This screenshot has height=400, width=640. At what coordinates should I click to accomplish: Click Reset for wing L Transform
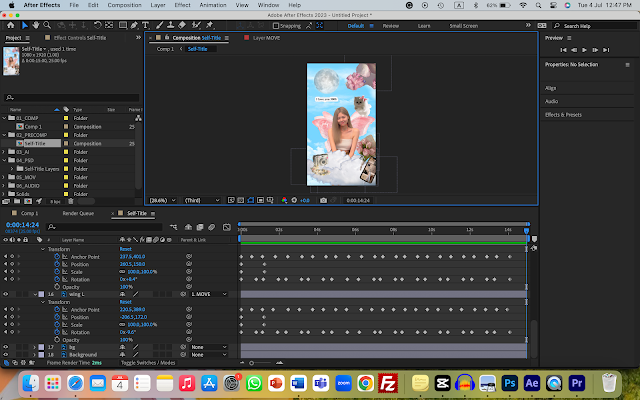coord(125,302)
